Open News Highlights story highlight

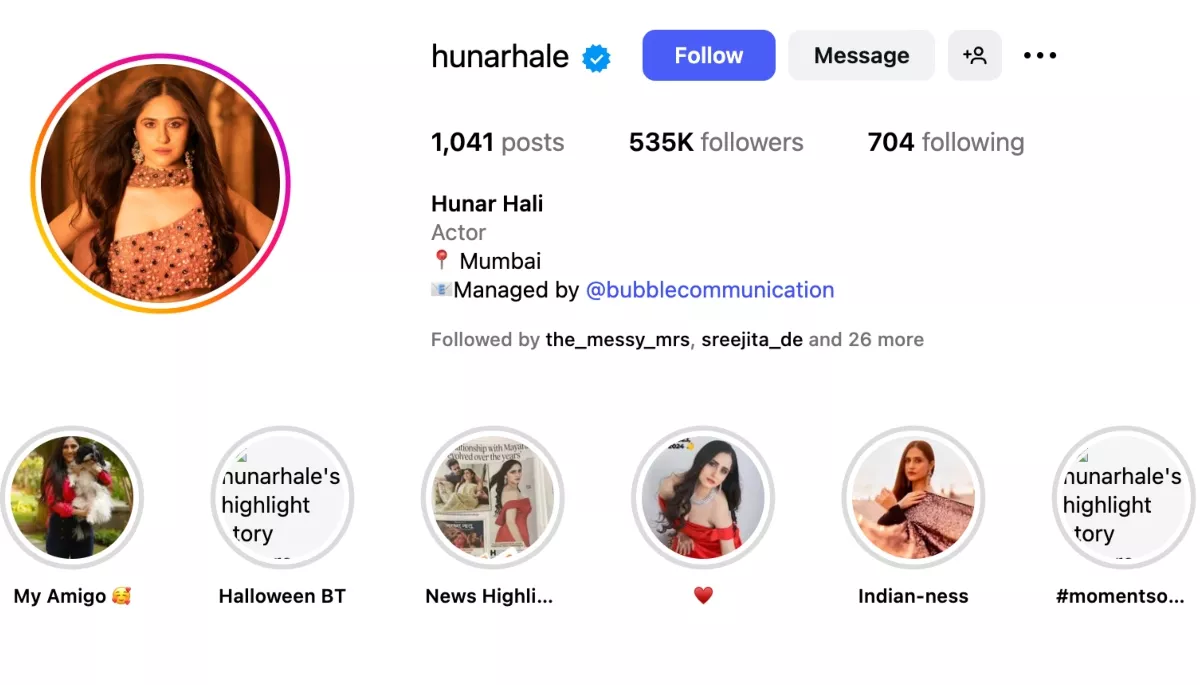(493, 497)
